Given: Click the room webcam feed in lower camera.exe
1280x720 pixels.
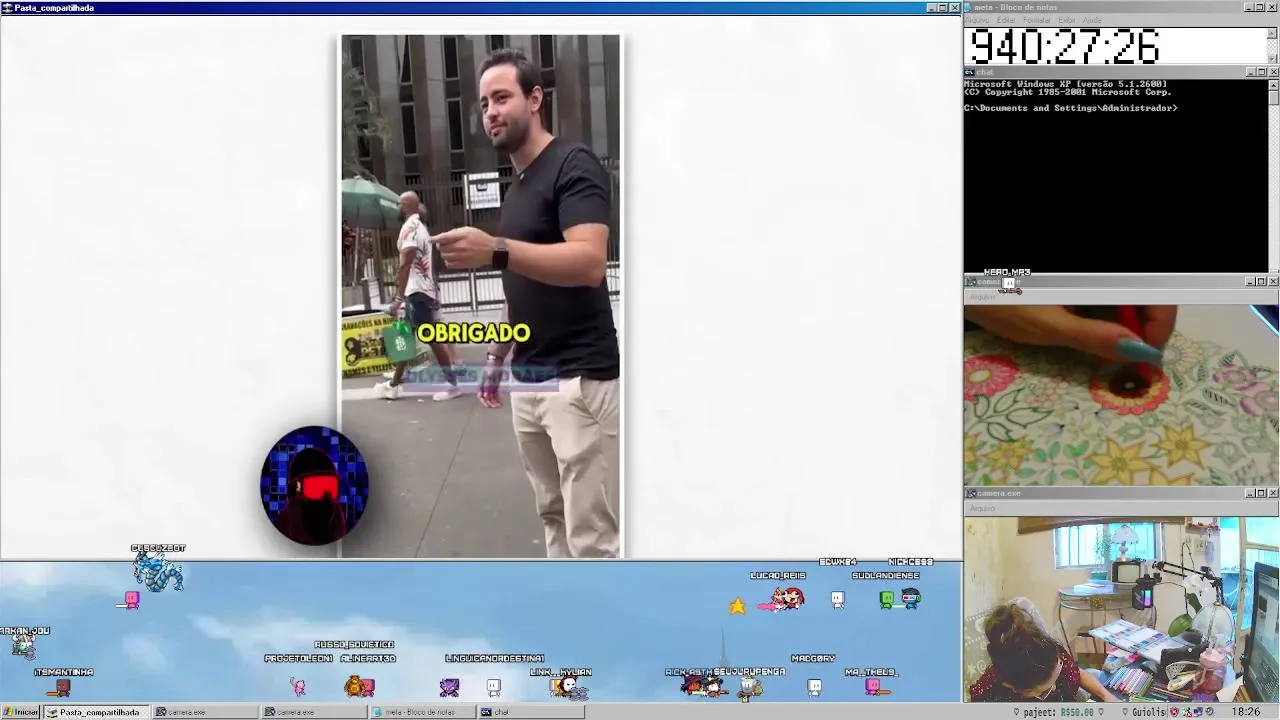Looking at the screenshot, I should (x=1121, y=610).
